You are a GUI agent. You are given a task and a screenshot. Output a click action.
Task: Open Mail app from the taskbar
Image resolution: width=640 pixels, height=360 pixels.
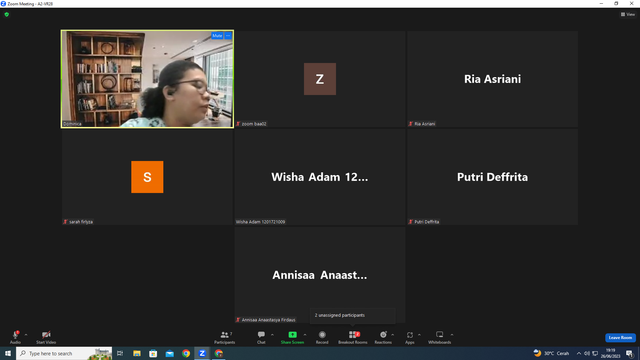169,353
